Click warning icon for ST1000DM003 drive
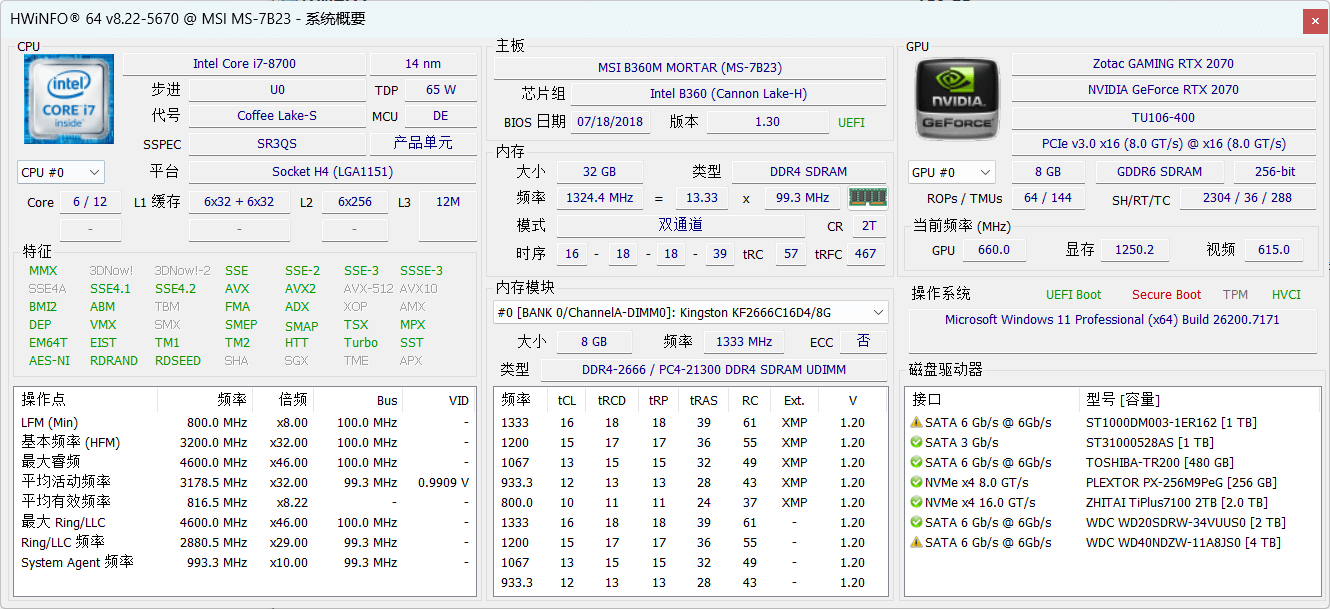 (x=916, y=422)
